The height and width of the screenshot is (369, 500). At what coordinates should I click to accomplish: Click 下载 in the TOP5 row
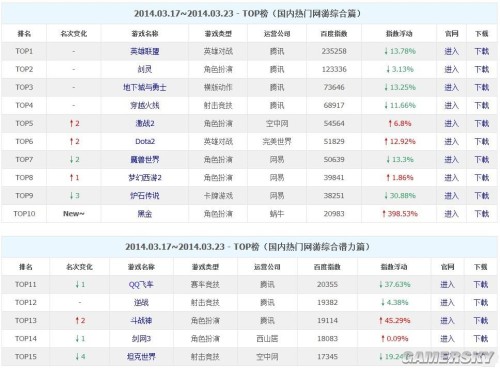click(x=482, y=123)
